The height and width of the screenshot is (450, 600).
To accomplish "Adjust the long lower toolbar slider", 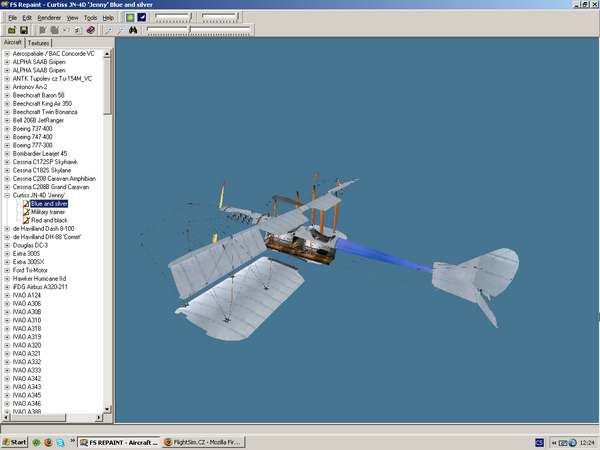I will coord(199,30).
